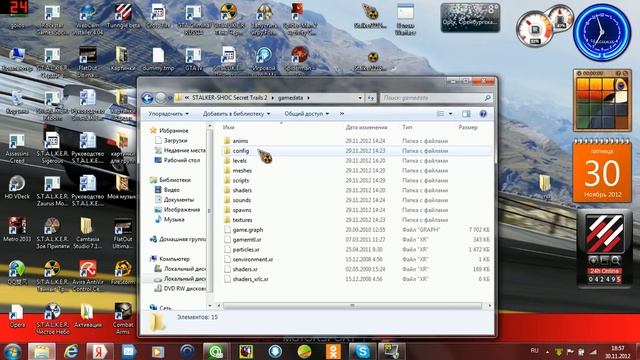Sort by Имя column header
Viewport: 640px width, 360px height.
pyautogui.click(x=229, y=127)
